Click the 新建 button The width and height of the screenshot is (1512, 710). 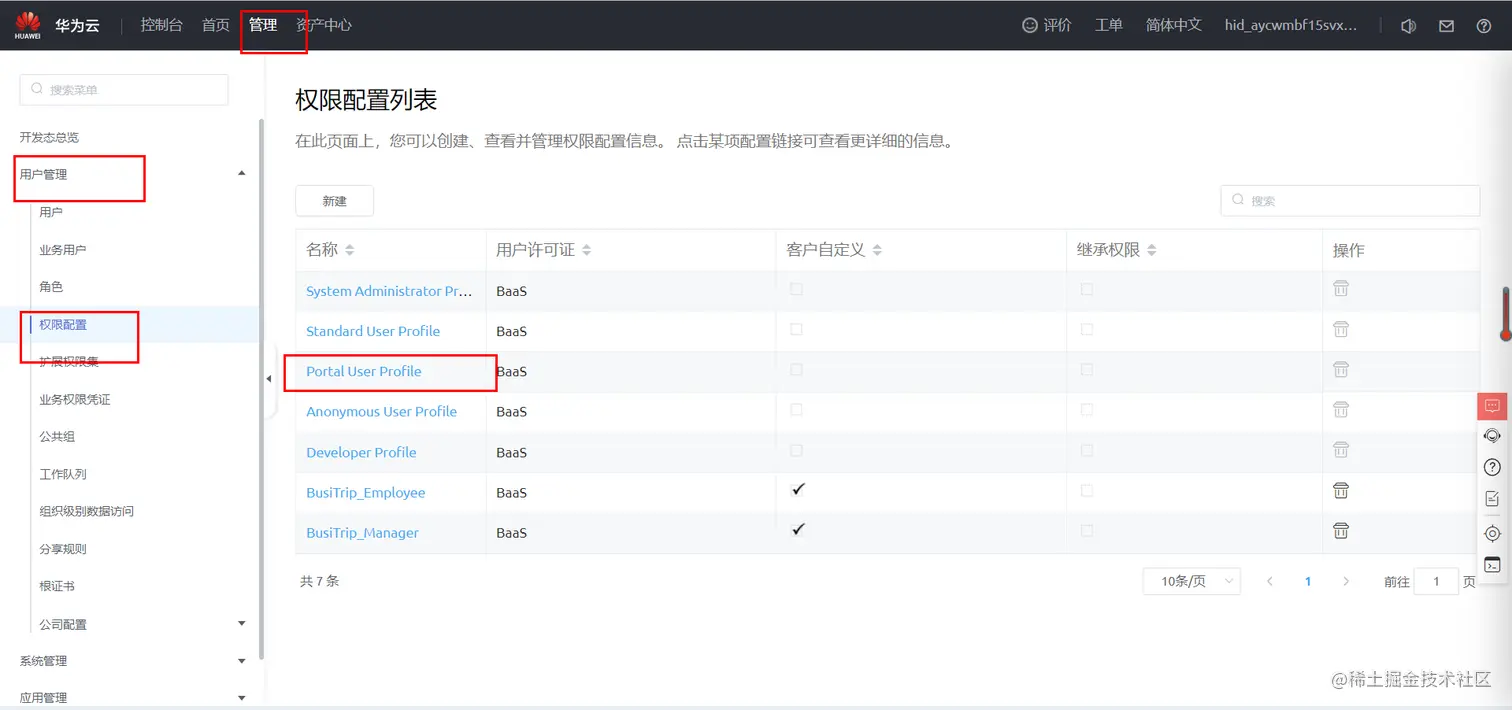click(x=334, y=201)
